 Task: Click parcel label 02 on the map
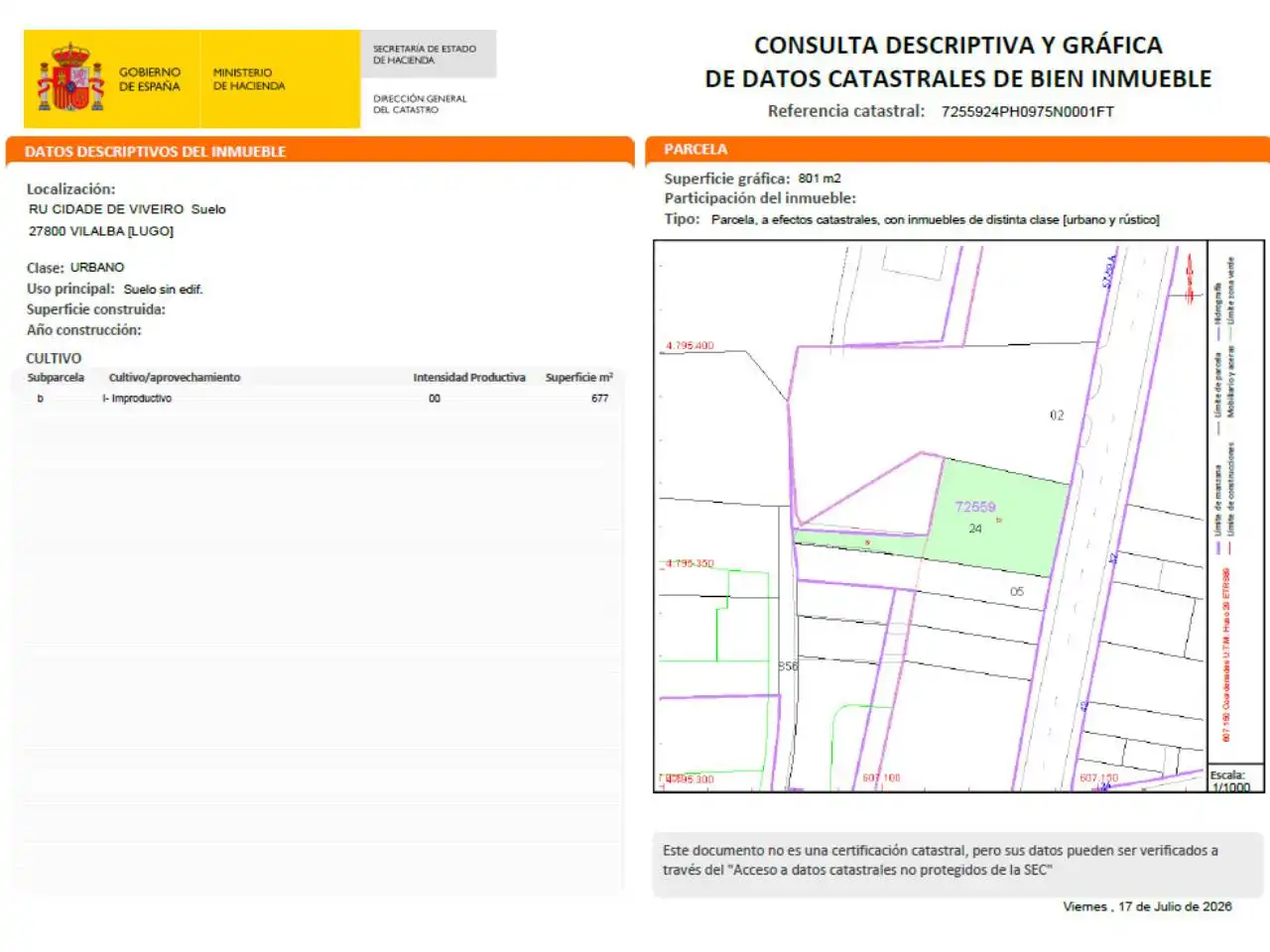coord(1057,416)
